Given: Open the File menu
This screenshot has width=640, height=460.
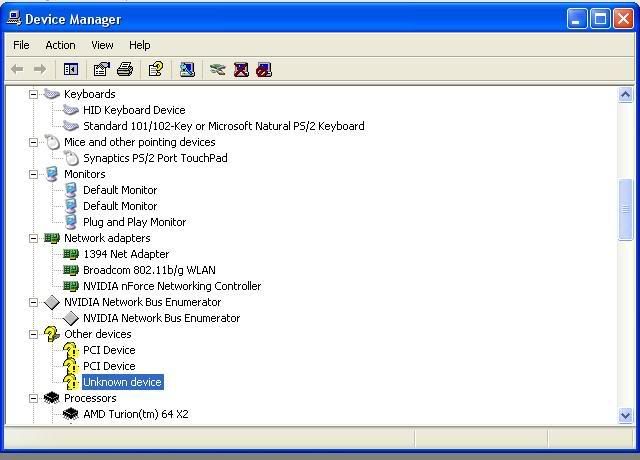Looking at the screenshot, I should point(21,45).
